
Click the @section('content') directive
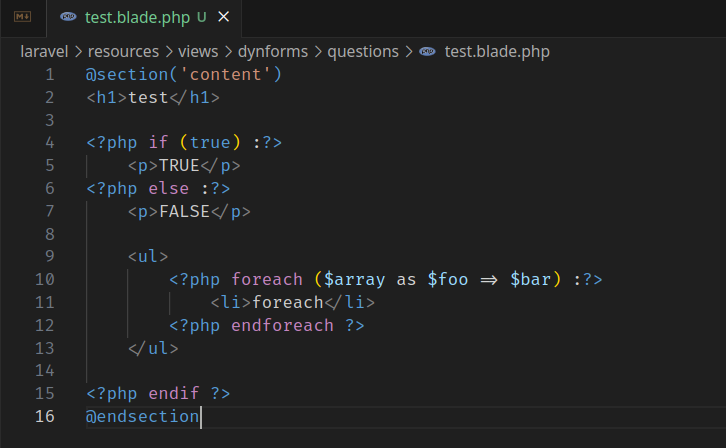[x=184, y=75]
